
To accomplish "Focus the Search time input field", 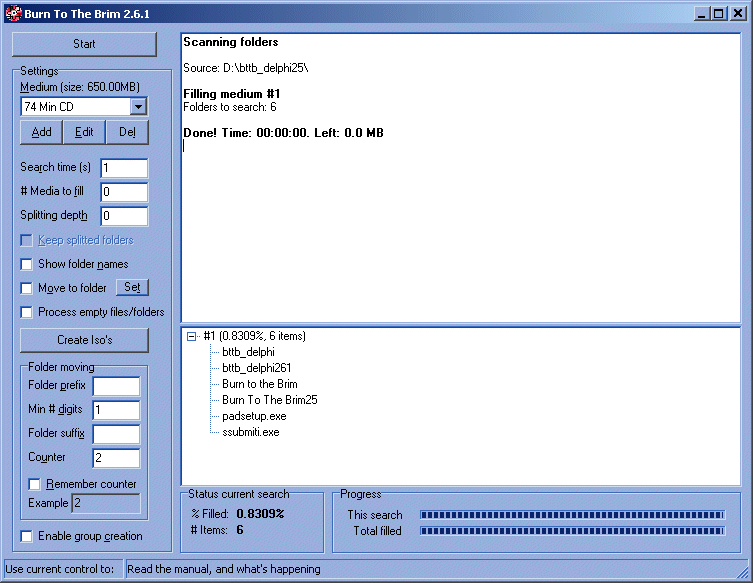I will [124, 168].
